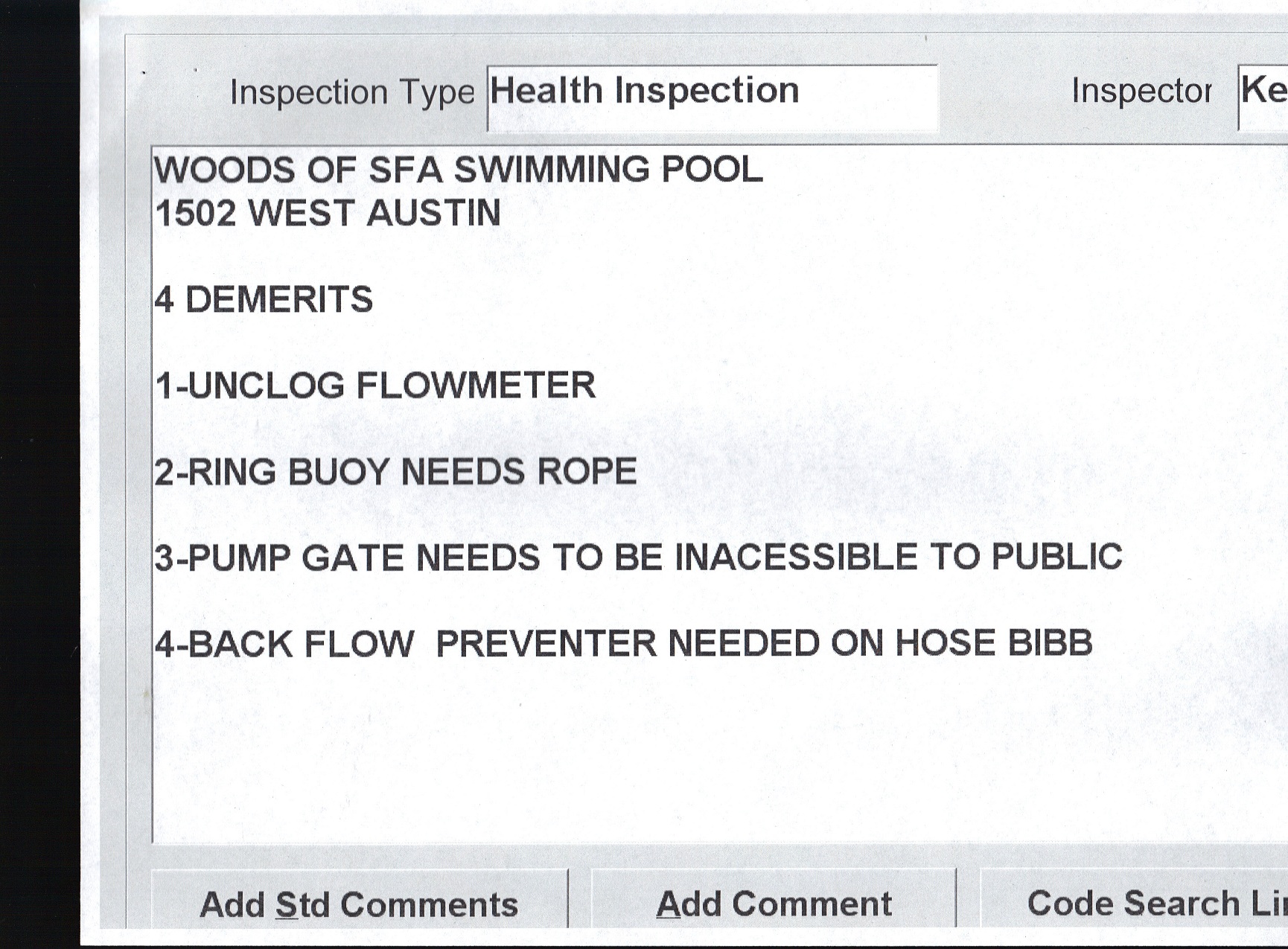This screenshot has height=949, width=1288.
Task: Click the word PUBLIC in the comments
Action: tap(1056, 557)
